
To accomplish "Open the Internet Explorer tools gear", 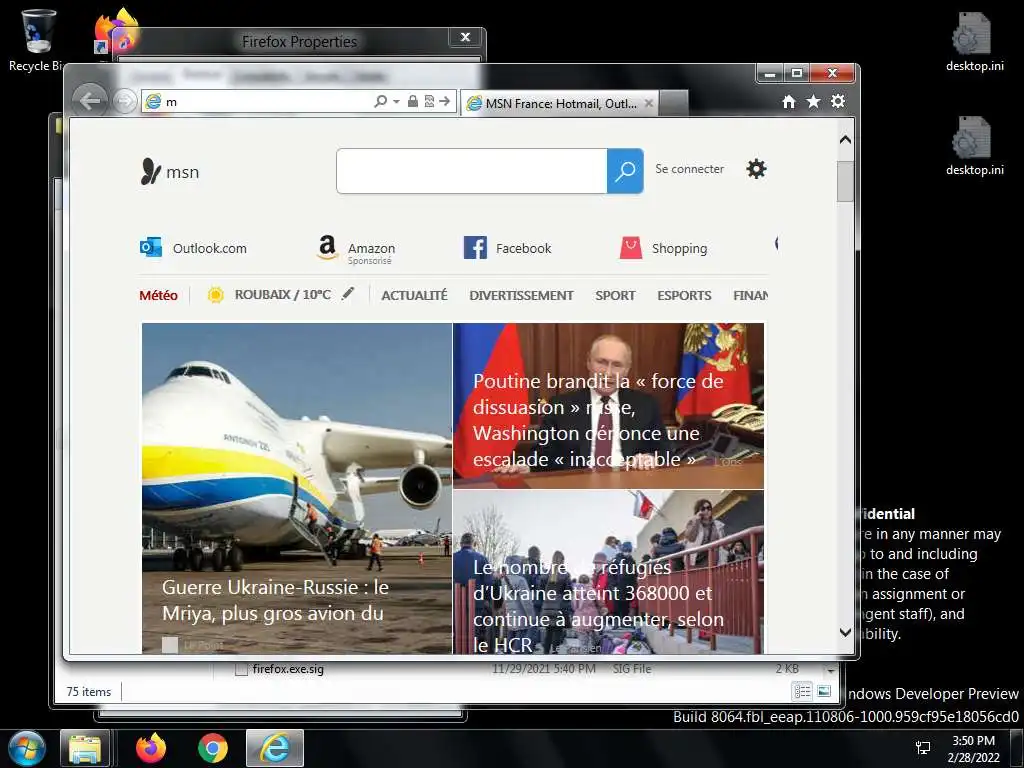I will click(x=838, y=101).
